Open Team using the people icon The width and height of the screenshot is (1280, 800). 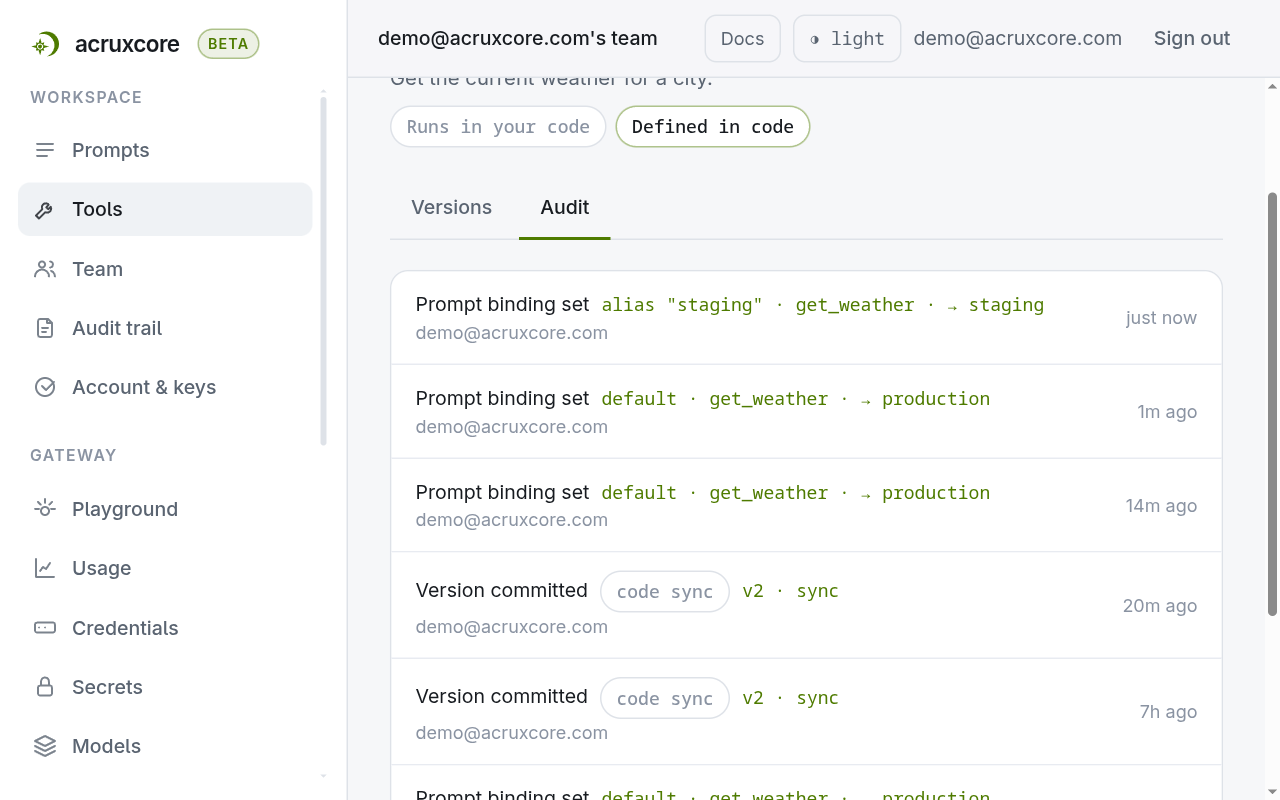pos(45,269)
